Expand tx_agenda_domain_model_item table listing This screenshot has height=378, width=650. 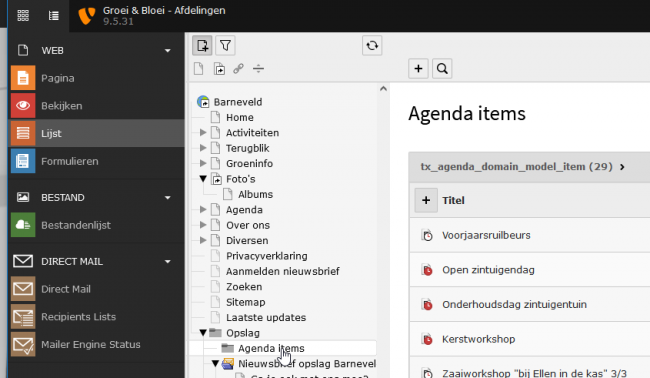point(622,167)
